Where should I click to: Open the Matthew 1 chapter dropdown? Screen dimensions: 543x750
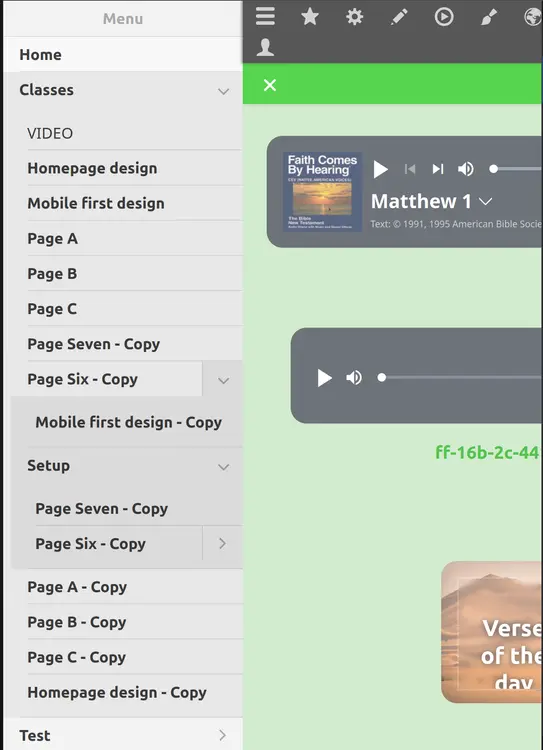[x=486, y=202]
